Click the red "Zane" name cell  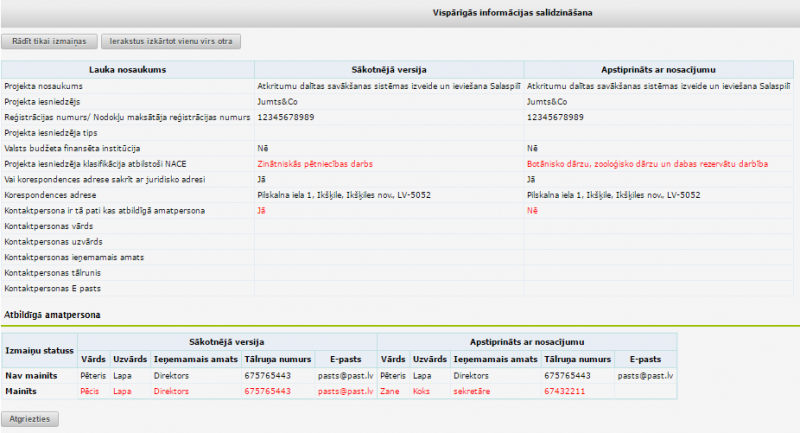click(x=390, y=392)
